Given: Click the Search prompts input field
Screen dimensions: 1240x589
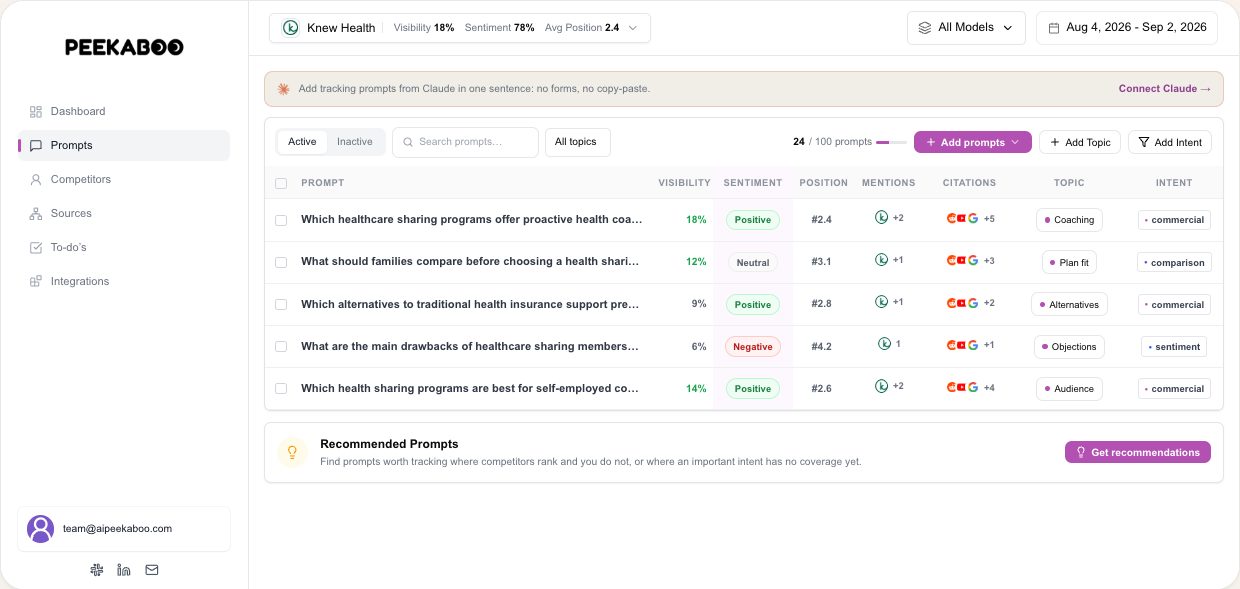Looking at the screenshot, I should [x=465, y=142].
